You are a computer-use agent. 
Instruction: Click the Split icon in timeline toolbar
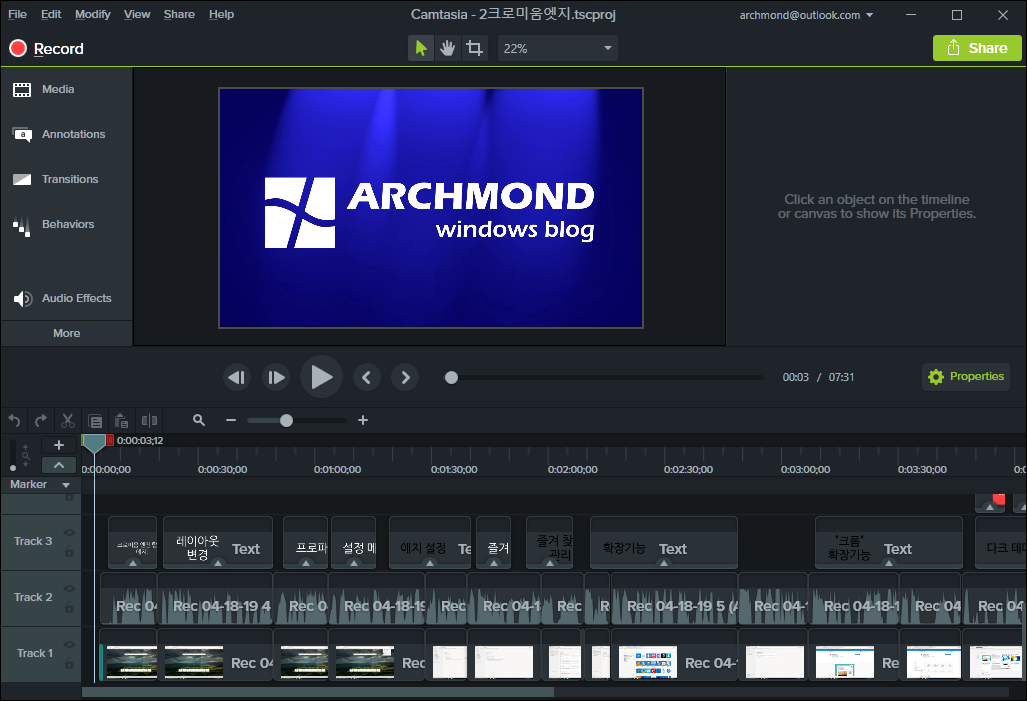tap(149, 421)
